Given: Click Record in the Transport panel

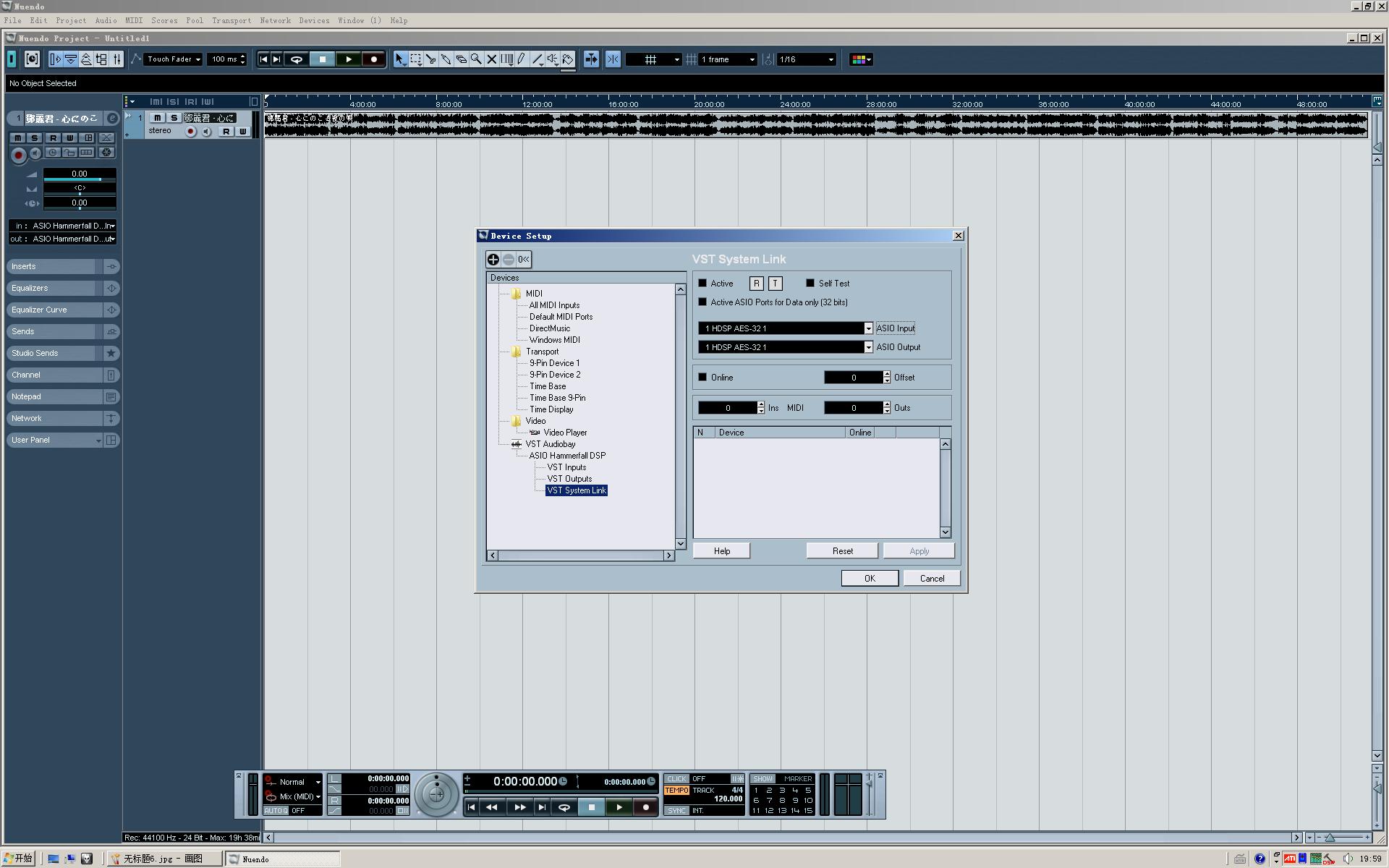Looking at the screenshot, I should [x=646, y=807].
